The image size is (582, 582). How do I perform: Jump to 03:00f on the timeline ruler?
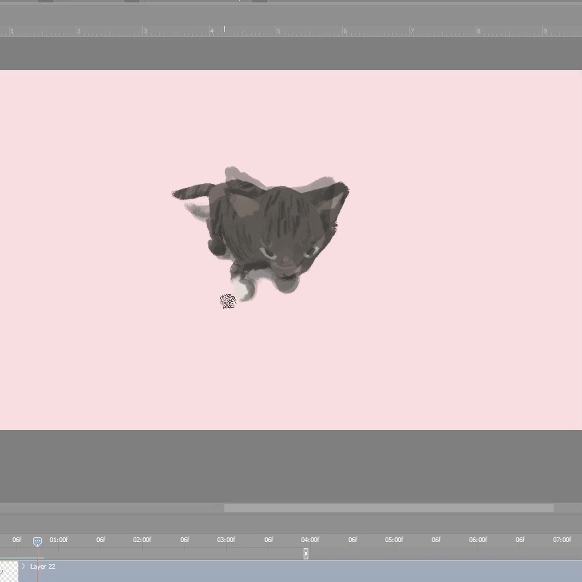point(226,539)
